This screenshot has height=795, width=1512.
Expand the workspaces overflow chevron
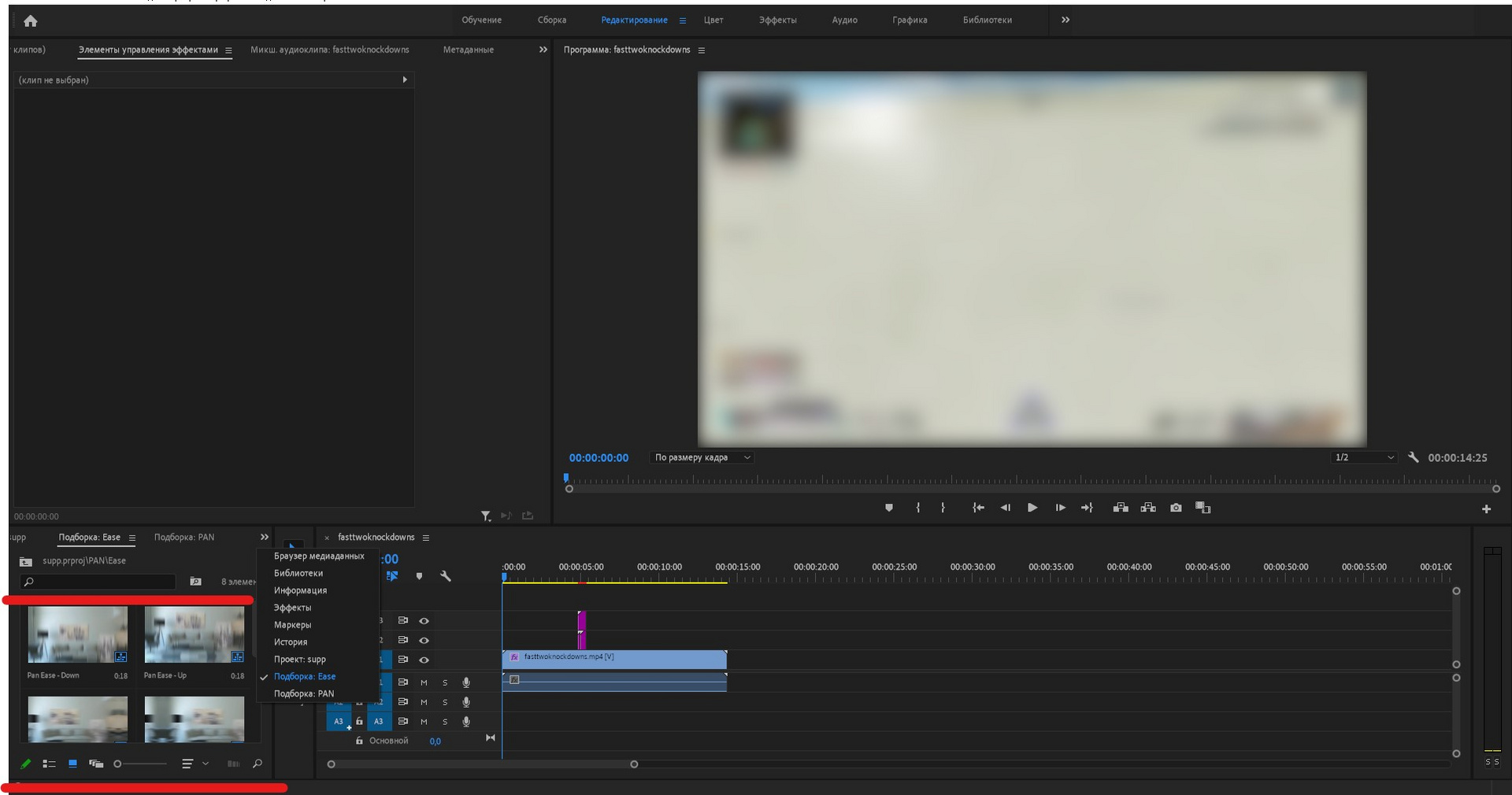[x=1065, y=20]
